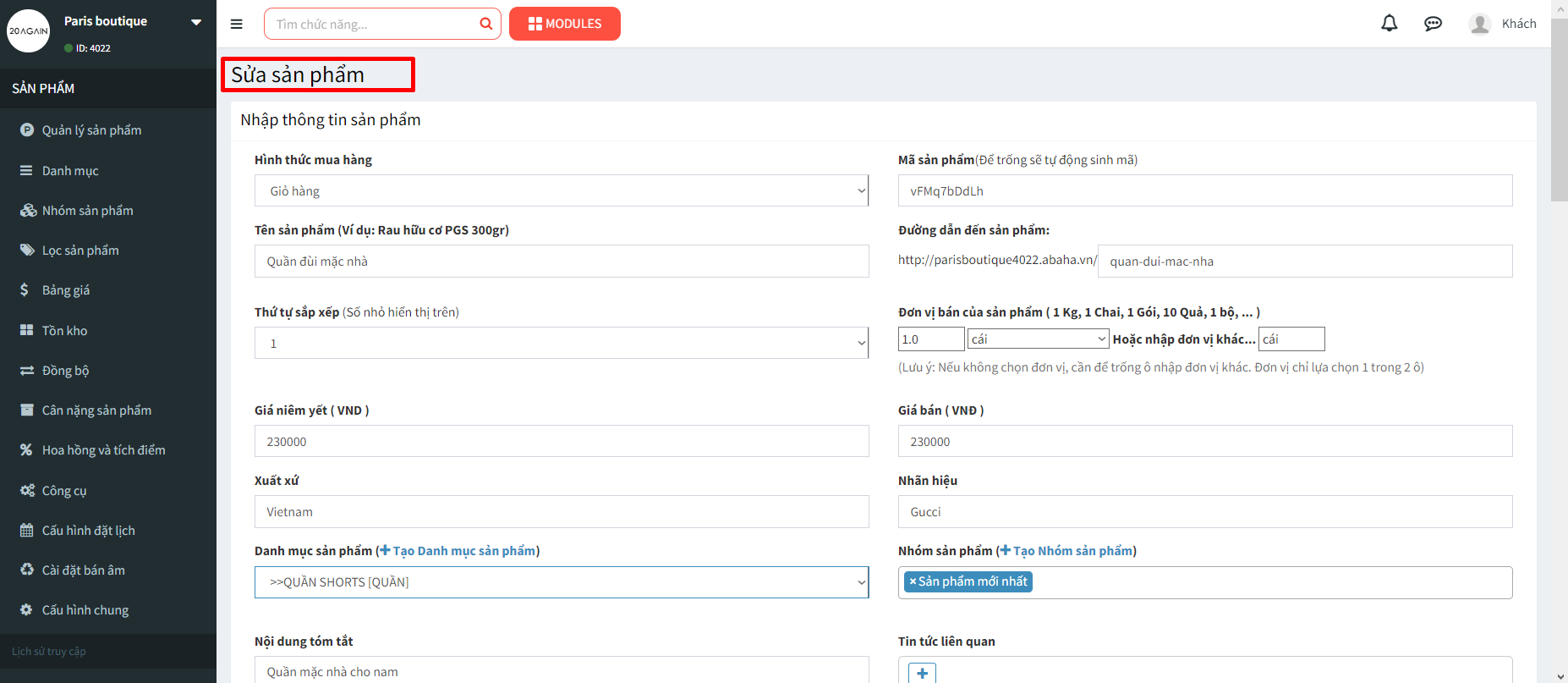1568x683 pixels.
Task: Open the 'Tồn kho' sidebar item
Action: 64,331
